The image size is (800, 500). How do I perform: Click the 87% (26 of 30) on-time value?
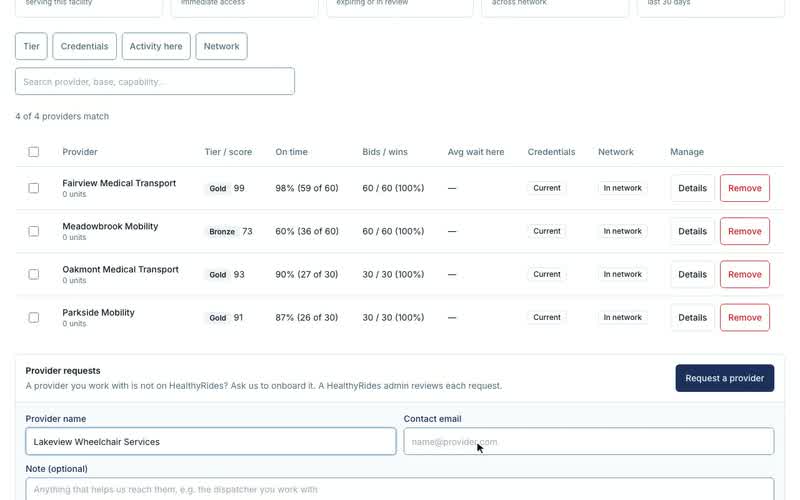(307, 318)
